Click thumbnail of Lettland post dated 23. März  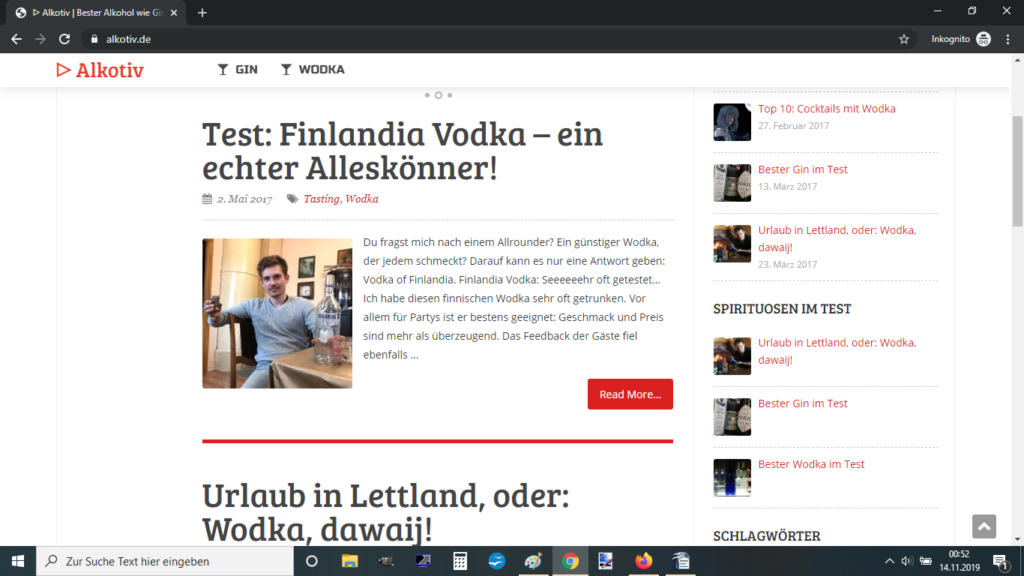coord(732,244)
